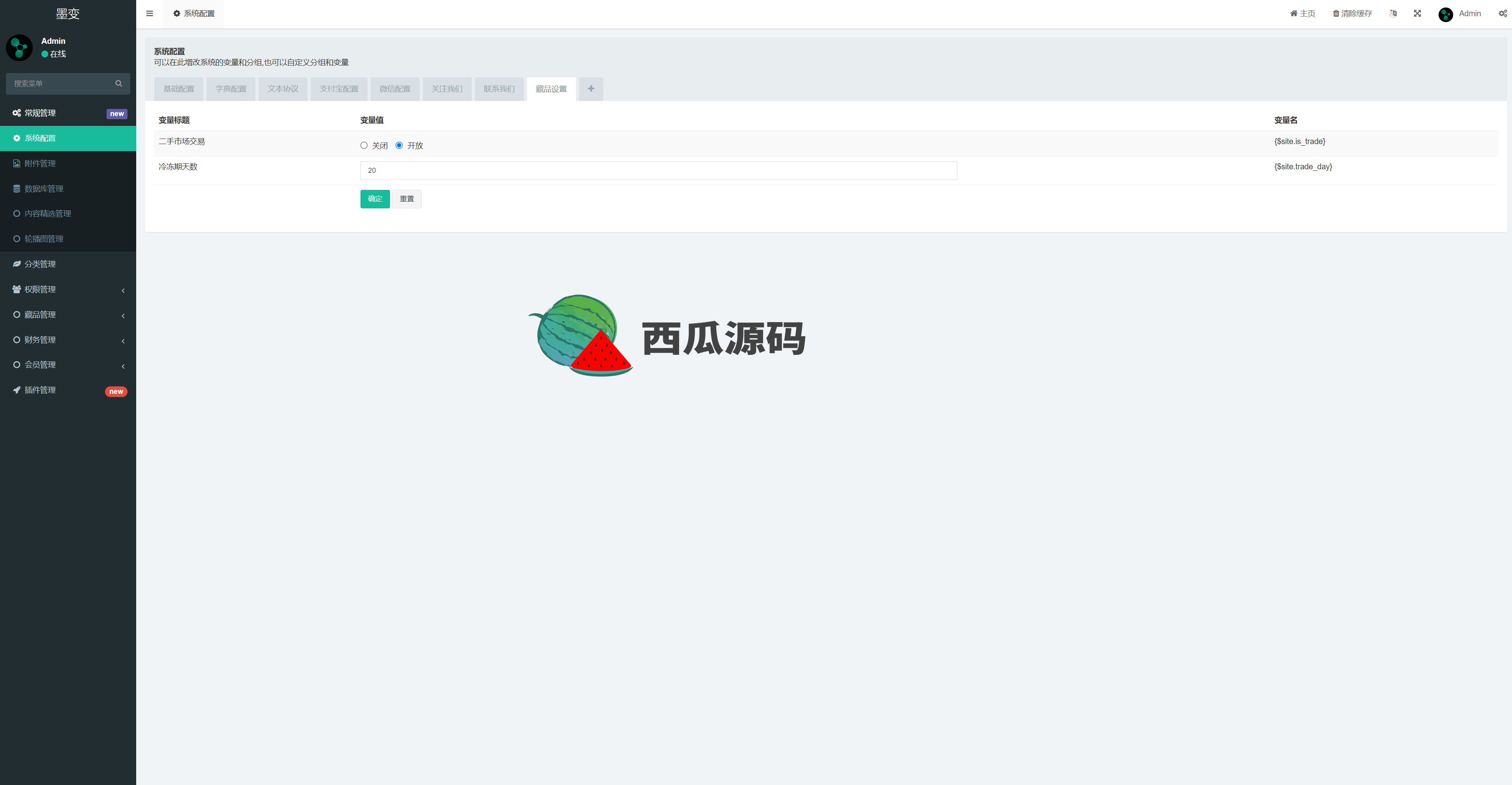The width and height of the screenshot is (1512, 785).
Task: Click the 系统配置 gear icon in sidebar
Action: [x=17, y=139]
